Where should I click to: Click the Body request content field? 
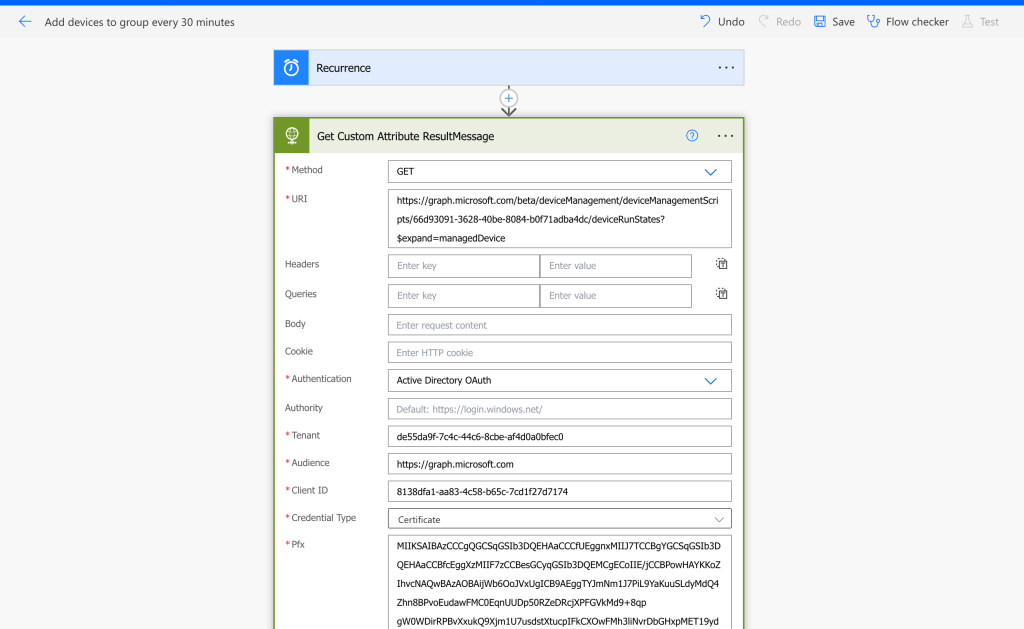tap(559, 325)
